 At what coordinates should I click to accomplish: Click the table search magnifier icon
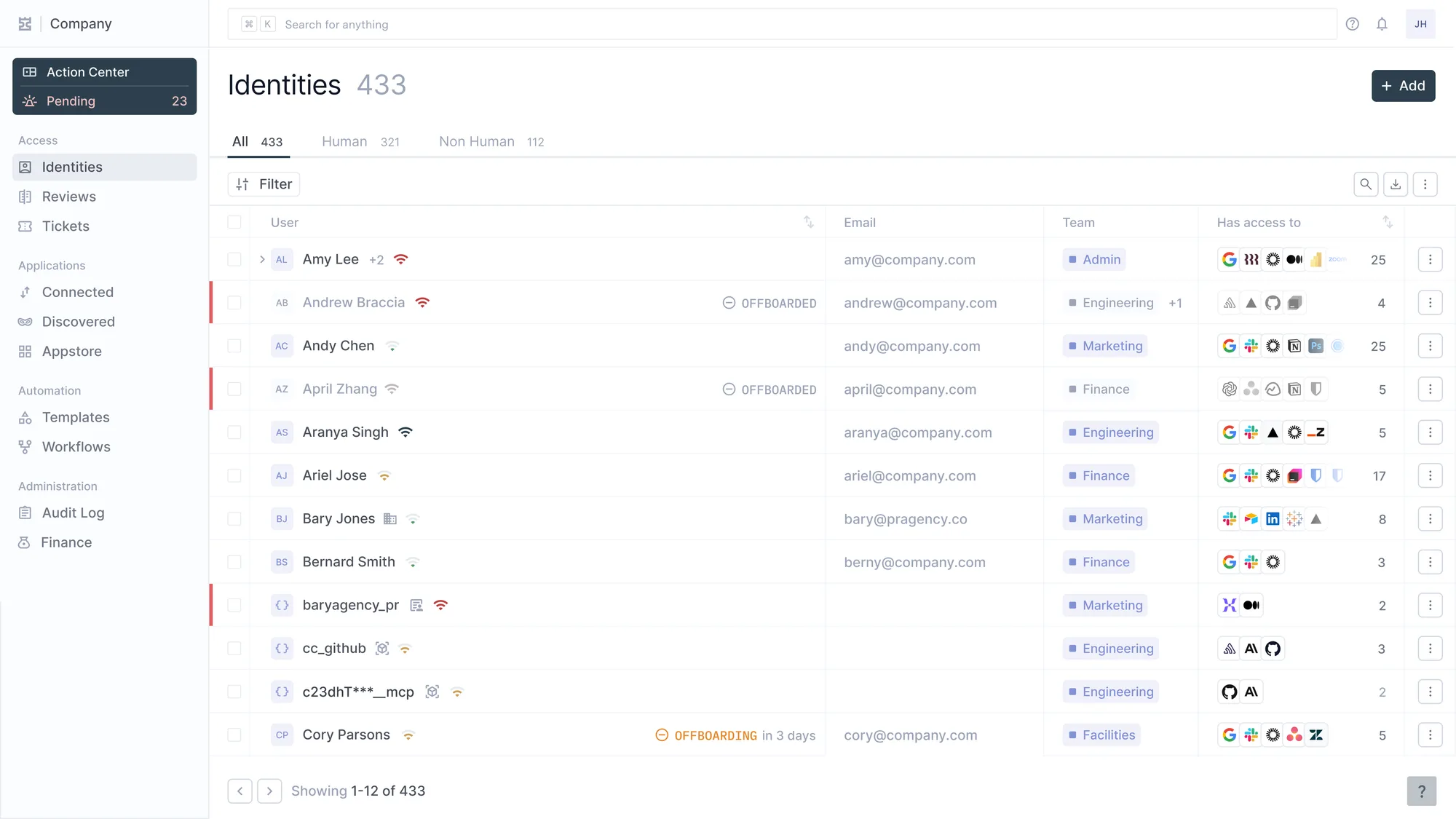pyautogui.click(x=1366, y=184)
